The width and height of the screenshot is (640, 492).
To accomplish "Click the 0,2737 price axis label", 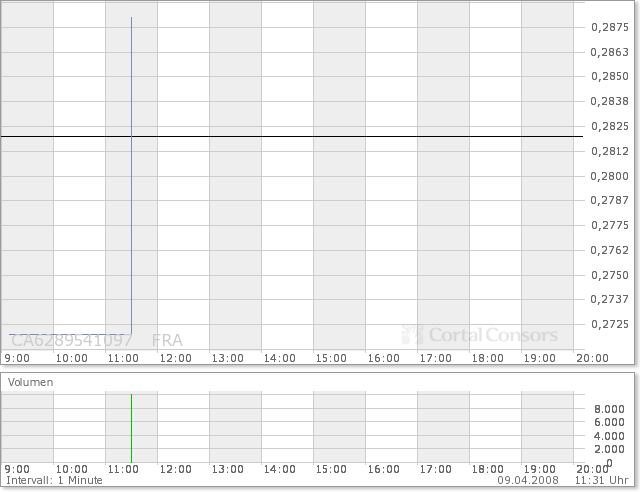I will 610,299.
